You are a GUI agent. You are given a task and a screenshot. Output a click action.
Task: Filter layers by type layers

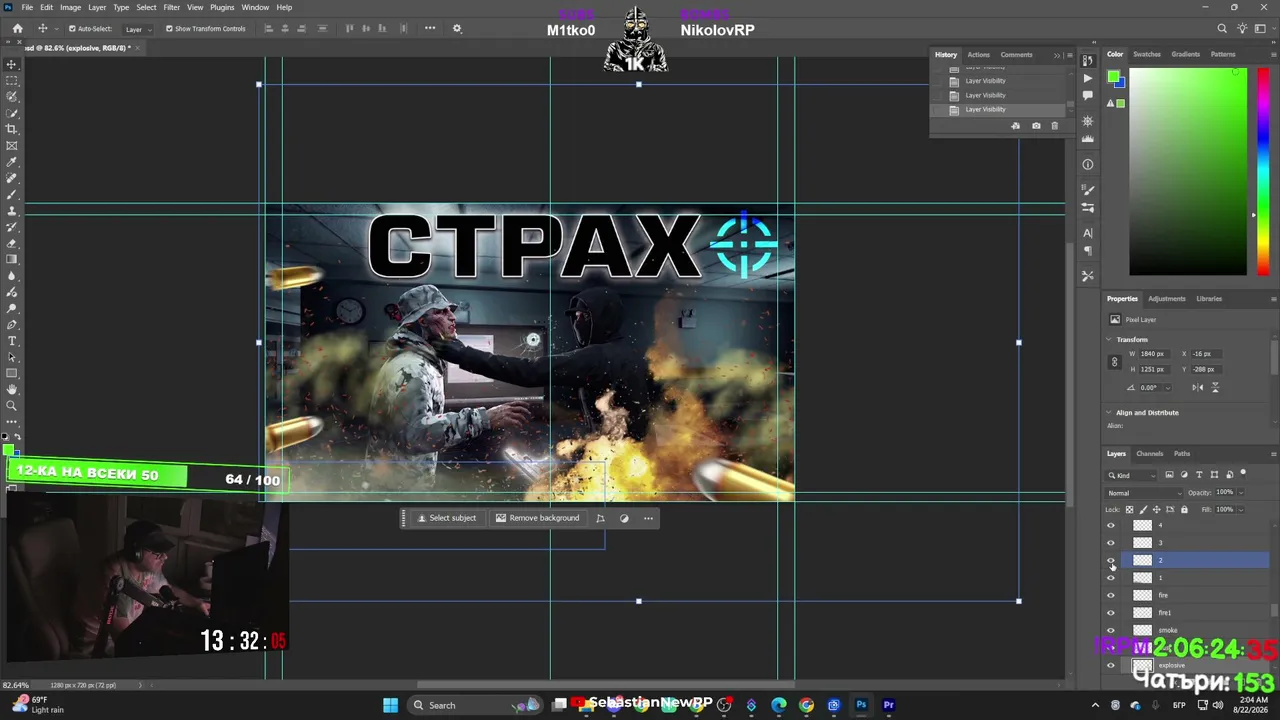pyautogui.click(x=1199, y=475)
